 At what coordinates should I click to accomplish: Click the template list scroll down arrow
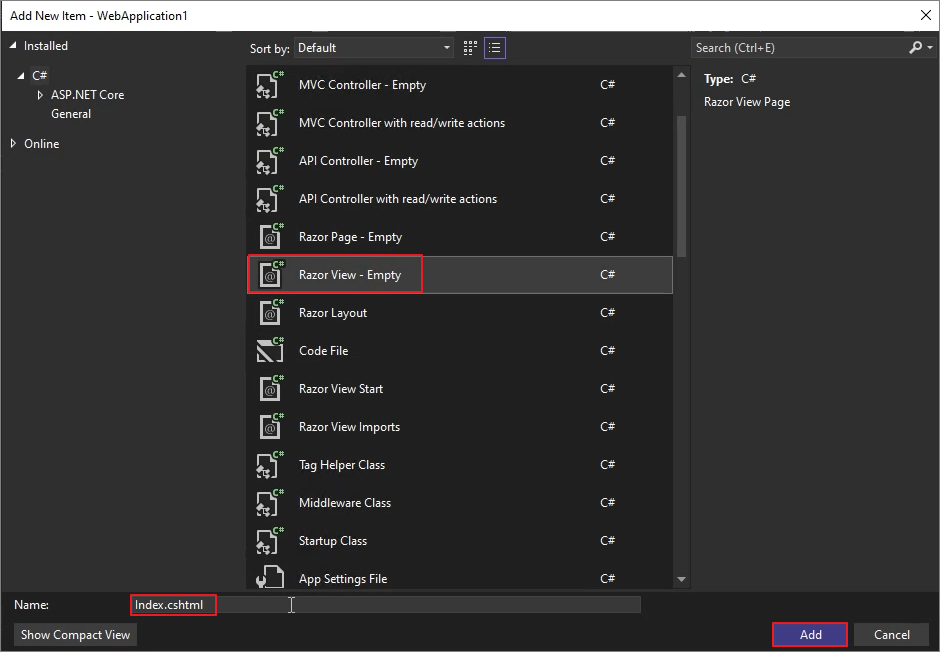(682, 579)
